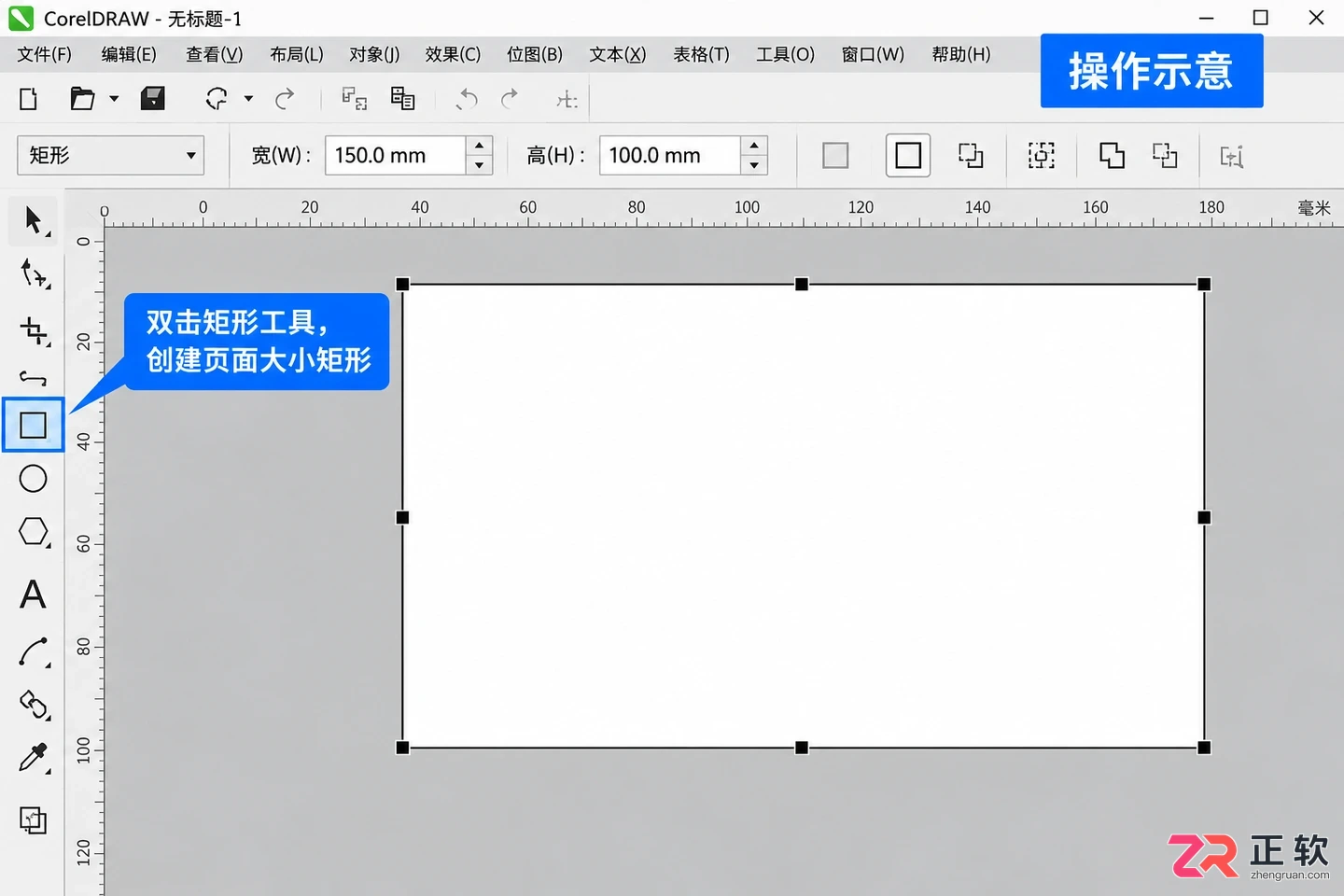Screen dimensions: 1344x896
Task: Save the document with floppy icon
Action: coord(152,98)
